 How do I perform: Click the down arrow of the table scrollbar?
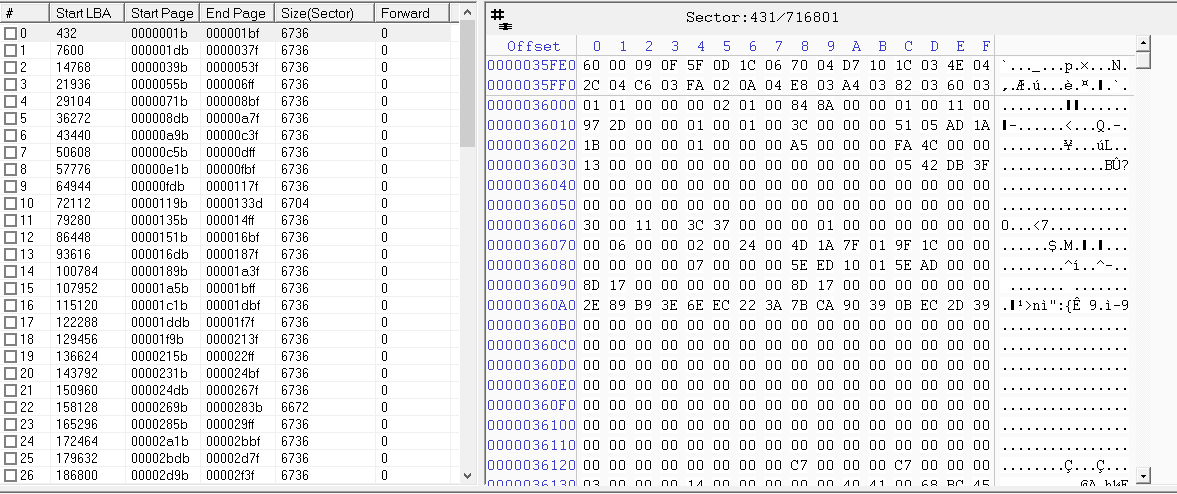click(x=468, y=475)
